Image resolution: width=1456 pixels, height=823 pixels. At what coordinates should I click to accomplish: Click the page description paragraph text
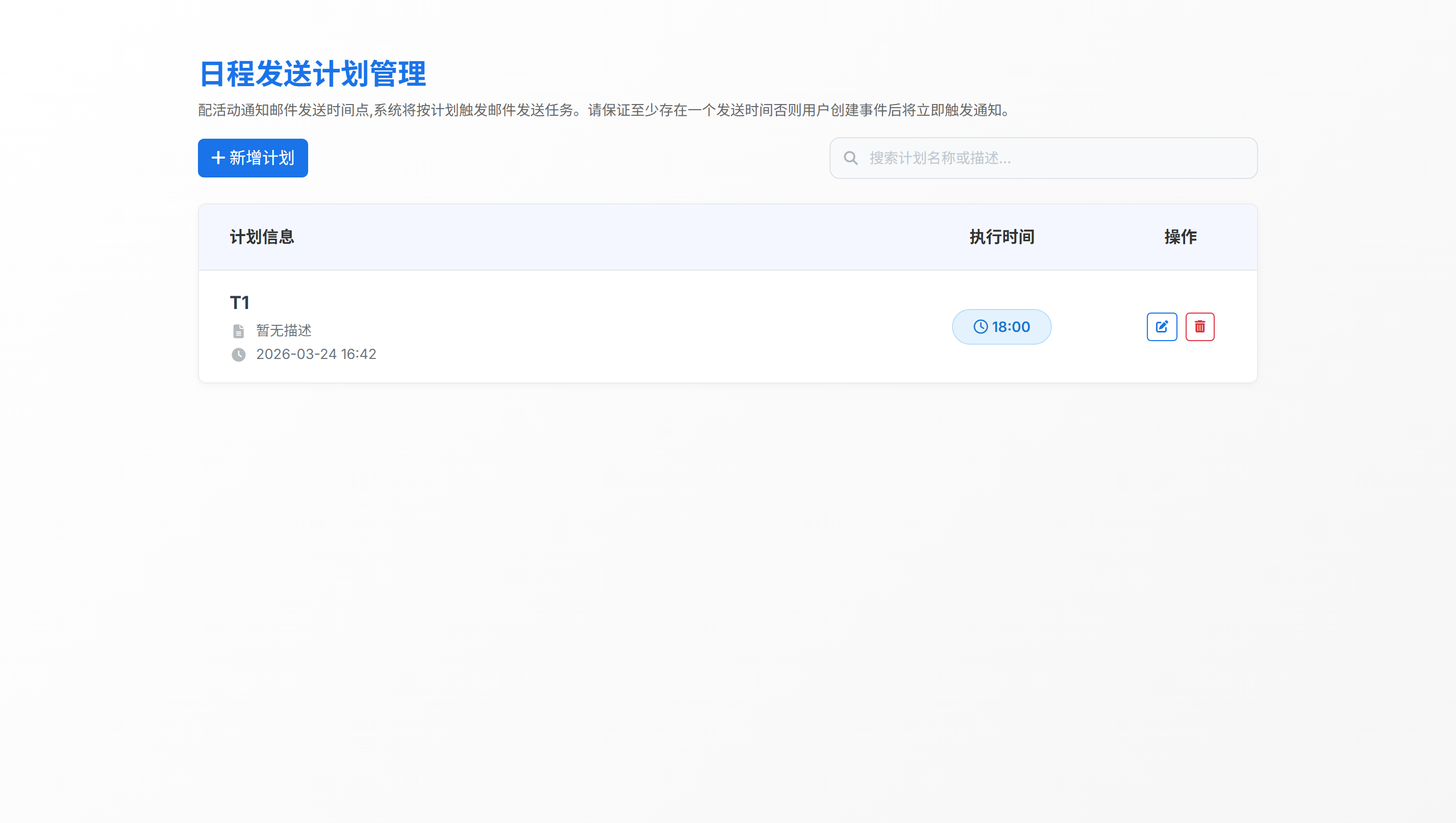point(603,111)
